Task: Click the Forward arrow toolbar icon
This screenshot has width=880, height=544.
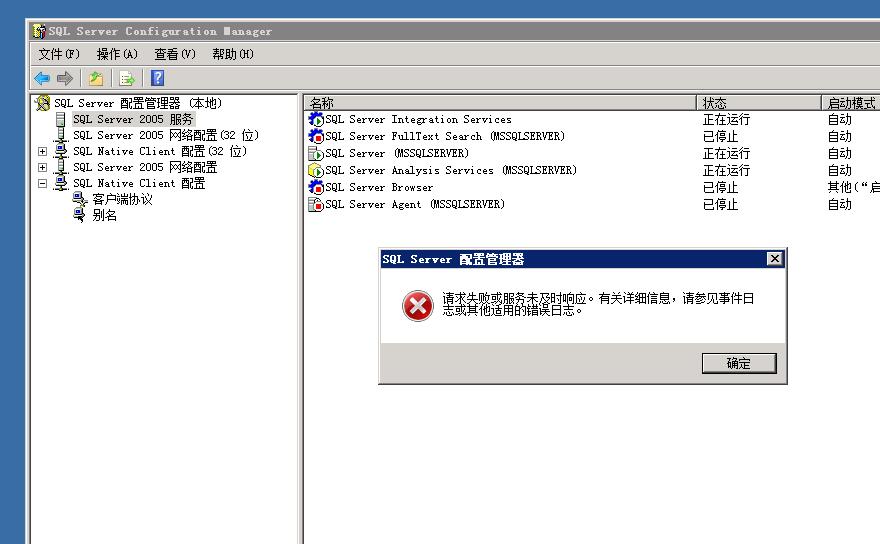Action: pos(65,78)
